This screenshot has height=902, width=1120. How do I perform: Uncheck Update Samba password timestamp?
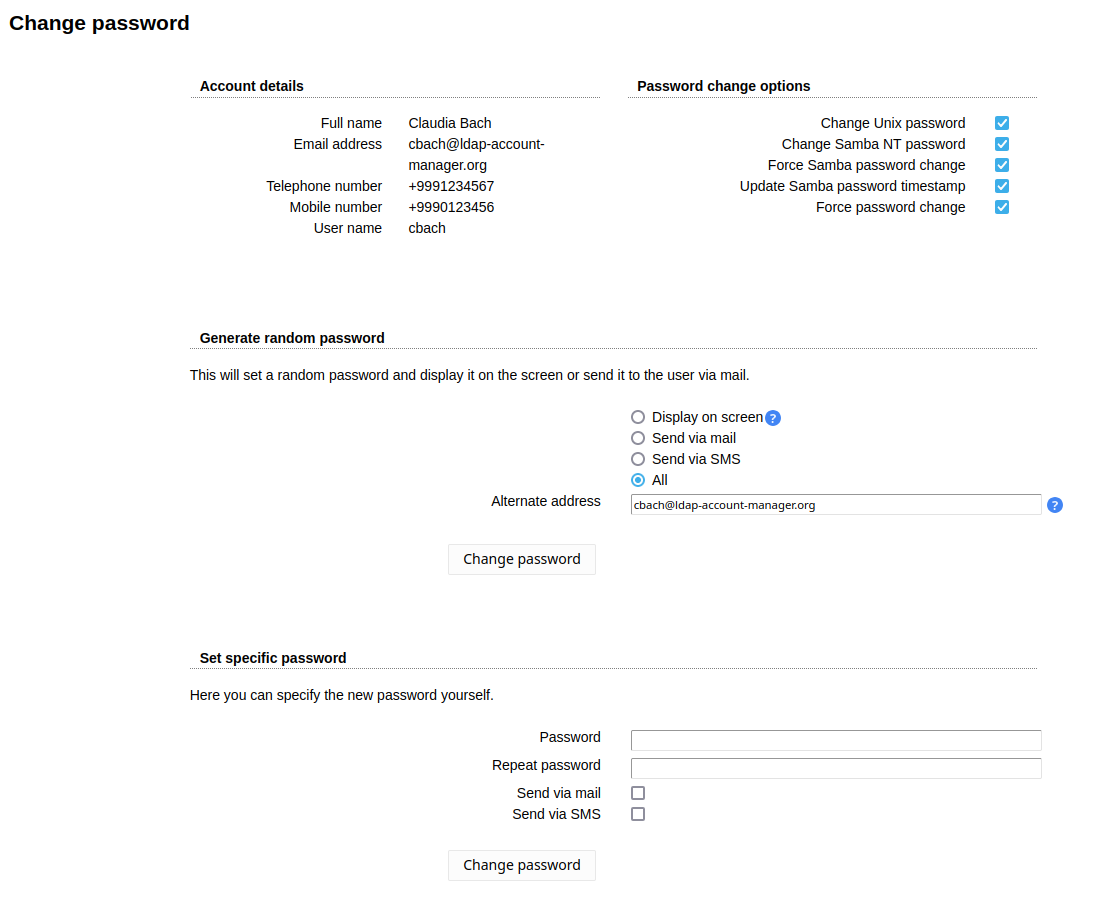tap(1002, 186)
